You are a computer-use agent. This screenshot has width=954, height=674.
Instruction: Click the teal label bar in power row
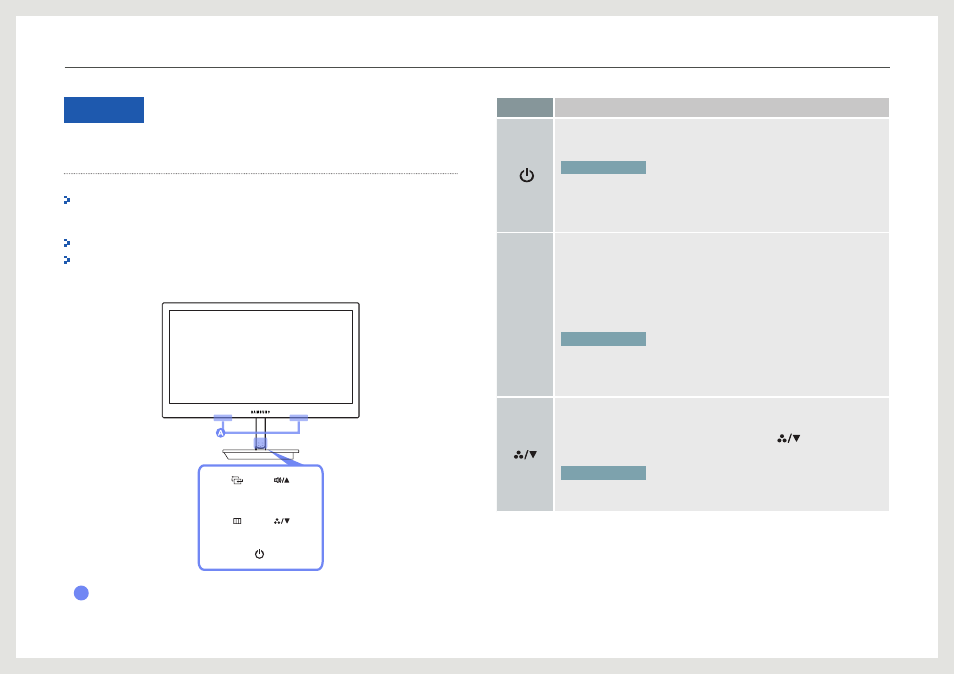coord(604,168)
